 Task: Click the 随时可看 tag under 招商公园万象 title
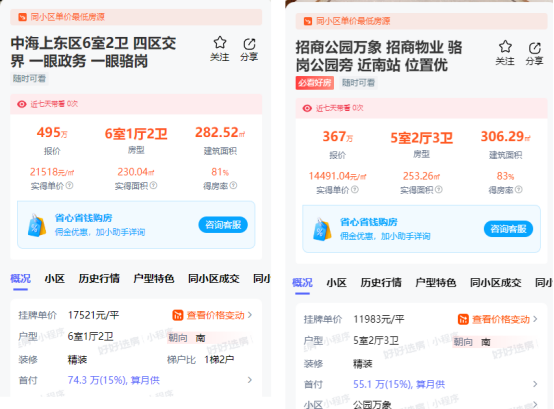[358, 83]
